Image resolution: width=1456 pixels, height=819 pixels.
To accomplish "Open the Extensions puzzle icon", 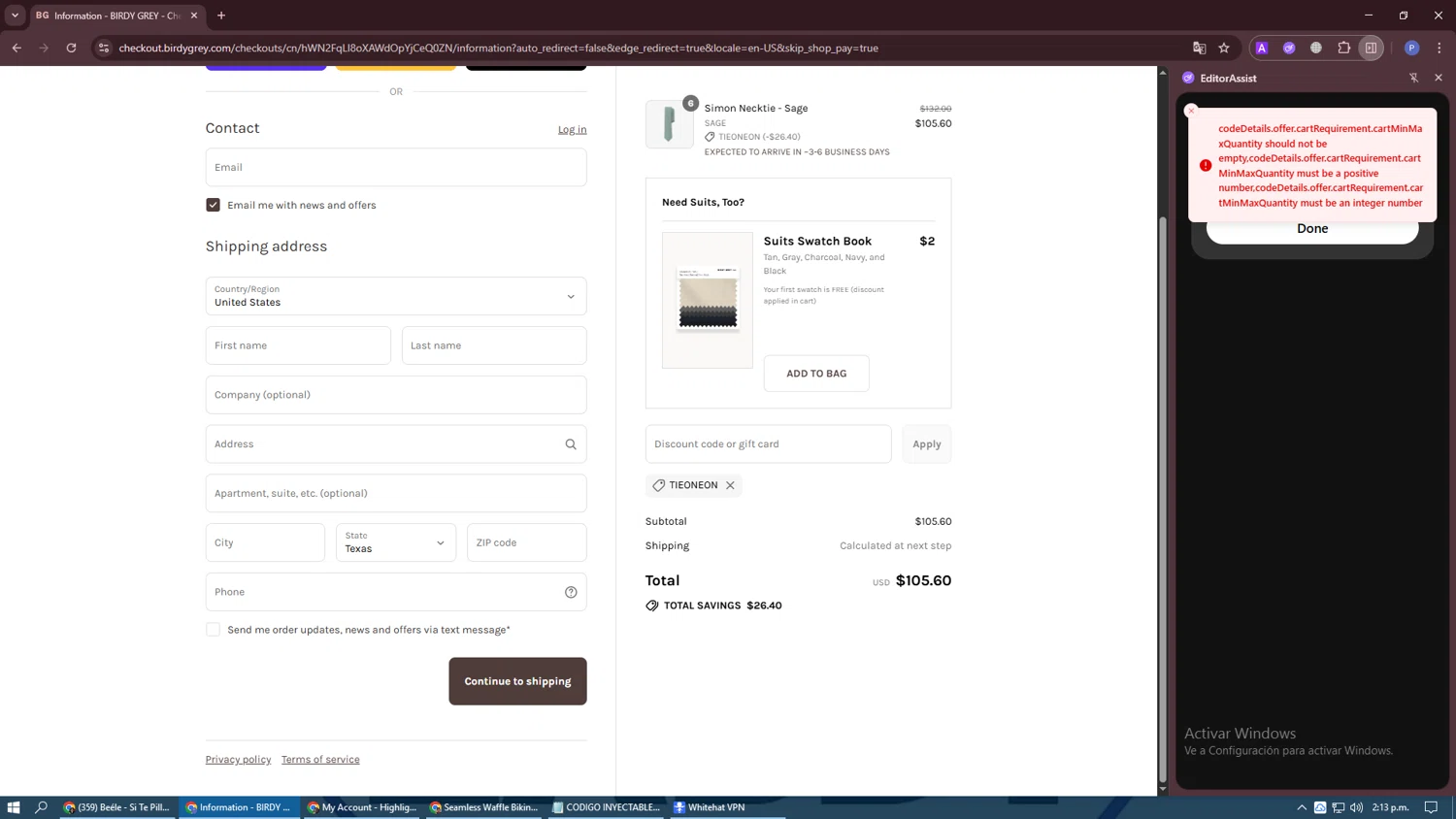I will point(1344,48).
